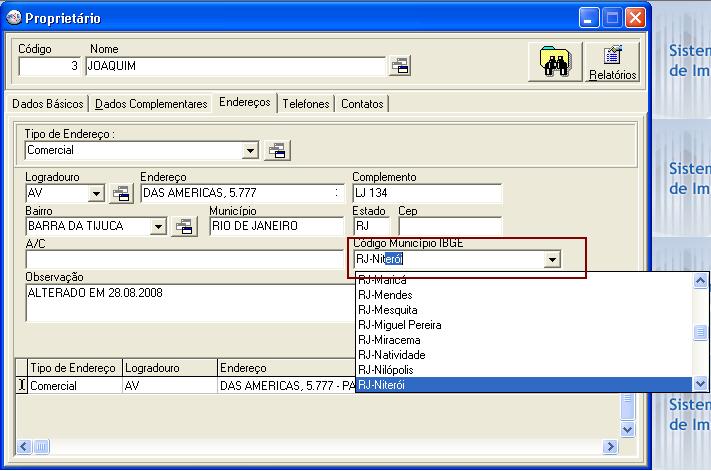
Task: Expand the Tipo de Endereço dropdown
Action: [250, 151]
